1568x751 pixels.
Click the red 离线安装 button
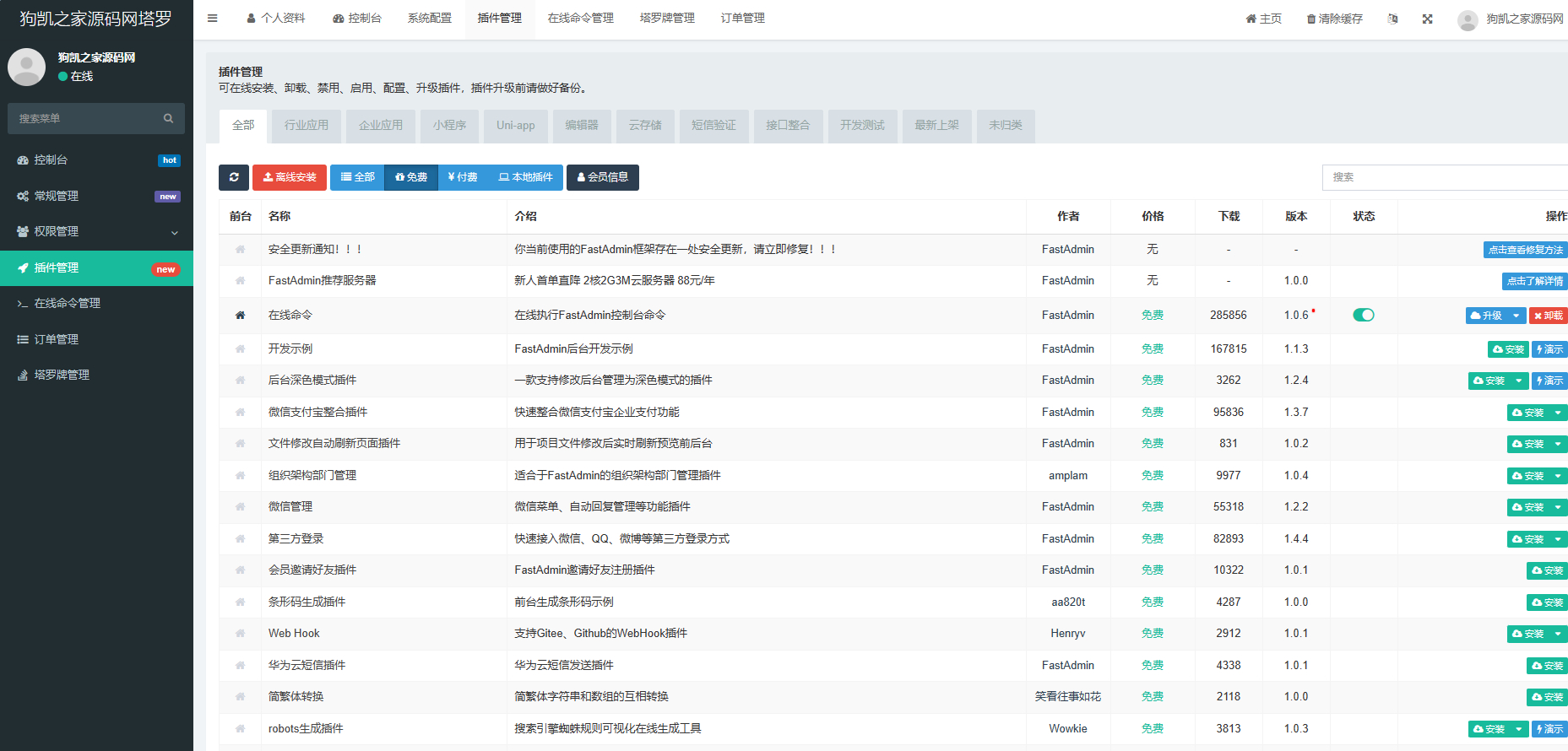(x=290, y=177)
